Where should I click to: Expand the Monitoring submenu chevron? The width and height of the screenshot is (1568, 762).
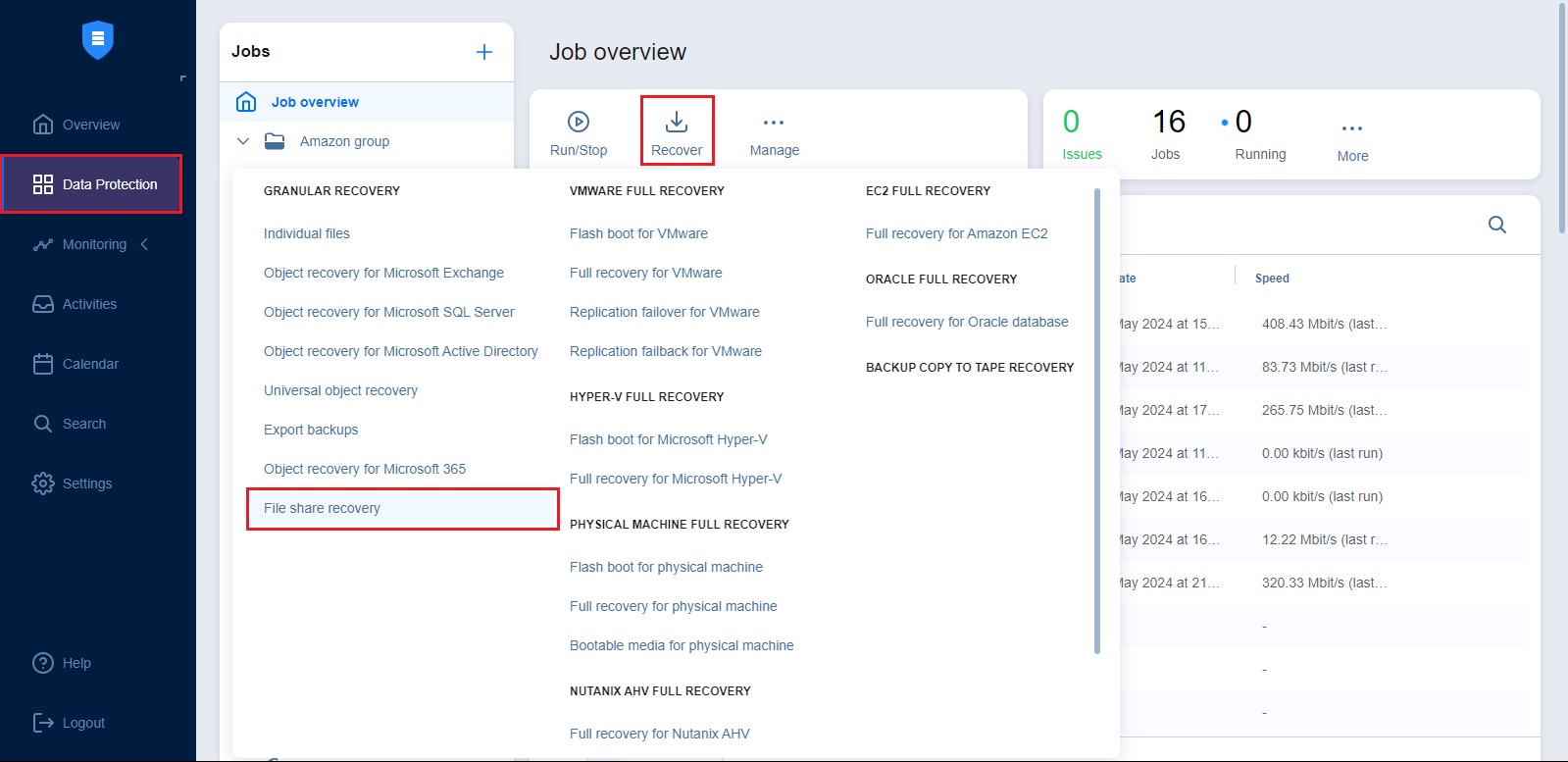coord(145,244)
